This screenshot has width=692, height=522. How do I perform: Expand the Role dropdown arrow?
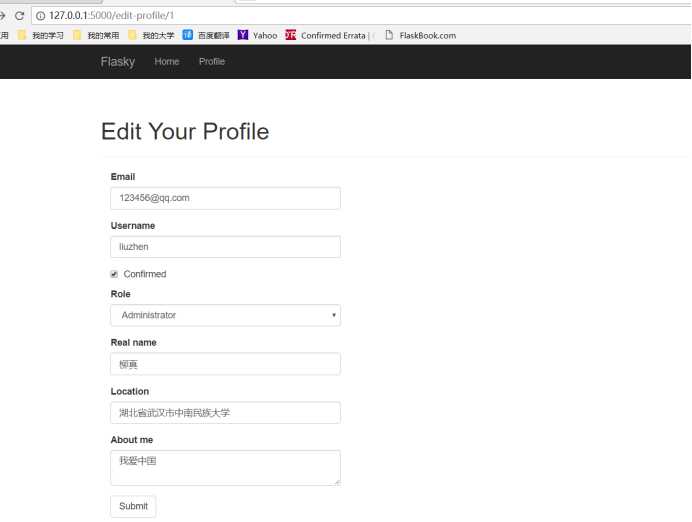pos(334,315)
